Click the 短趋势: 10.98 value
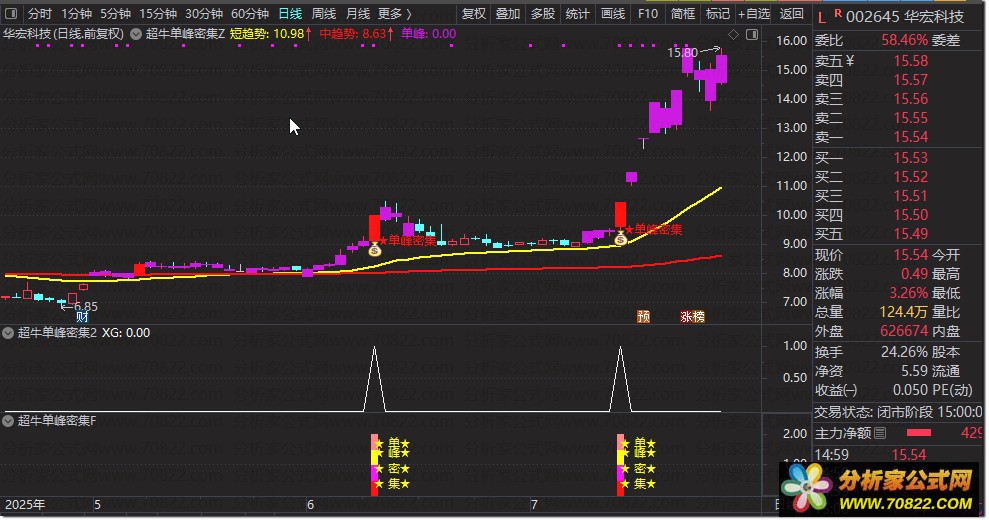 tap(271, 34)
